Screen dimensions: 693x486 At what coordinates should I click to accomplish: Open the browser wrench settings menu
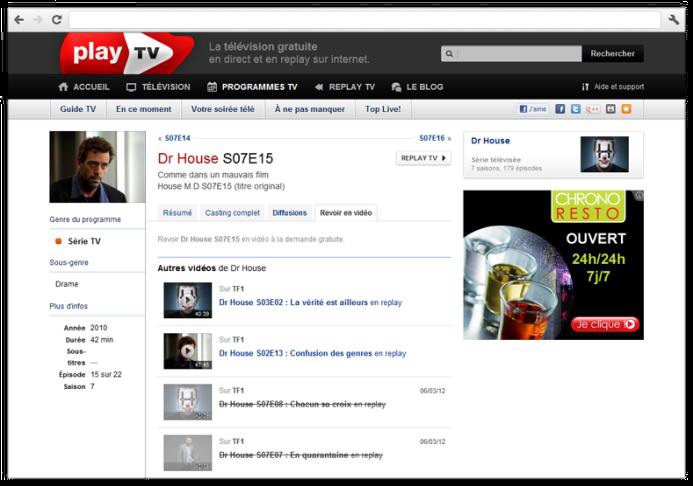673,19
